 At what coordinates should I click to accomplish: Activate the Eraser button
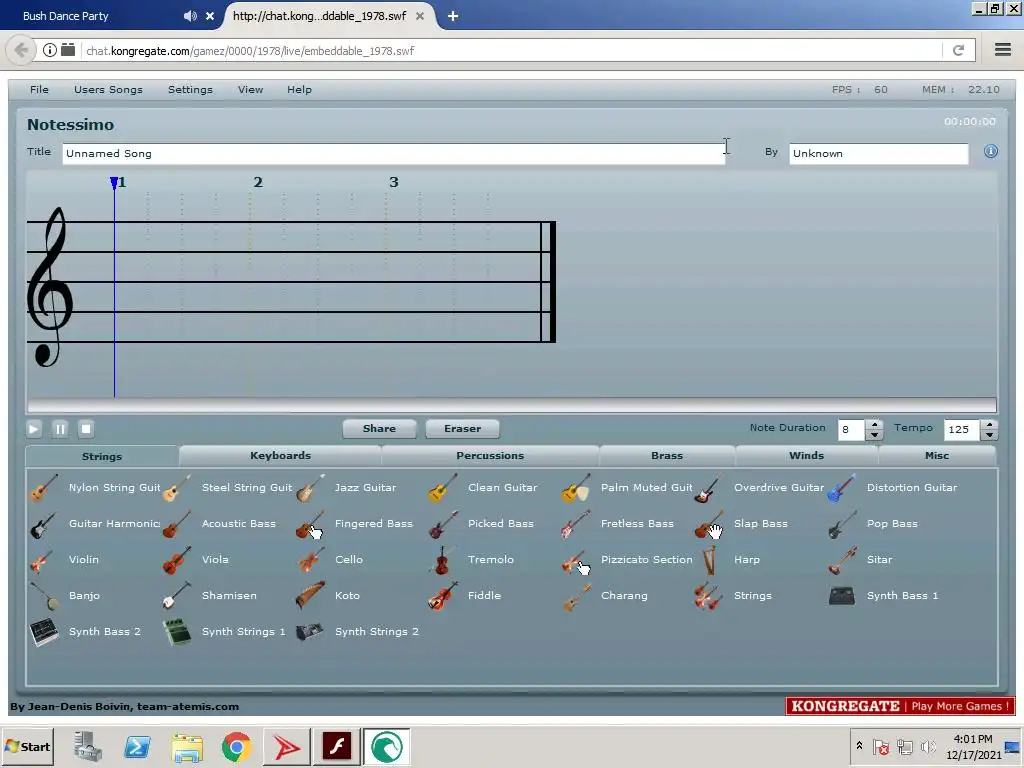pos(462,429)
